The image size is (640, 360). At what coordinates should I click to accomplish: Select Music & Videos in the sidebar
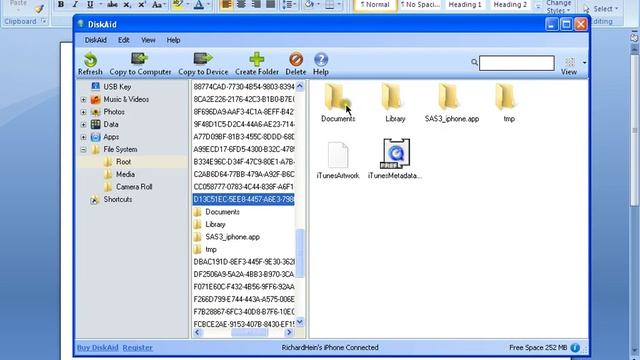126,99
